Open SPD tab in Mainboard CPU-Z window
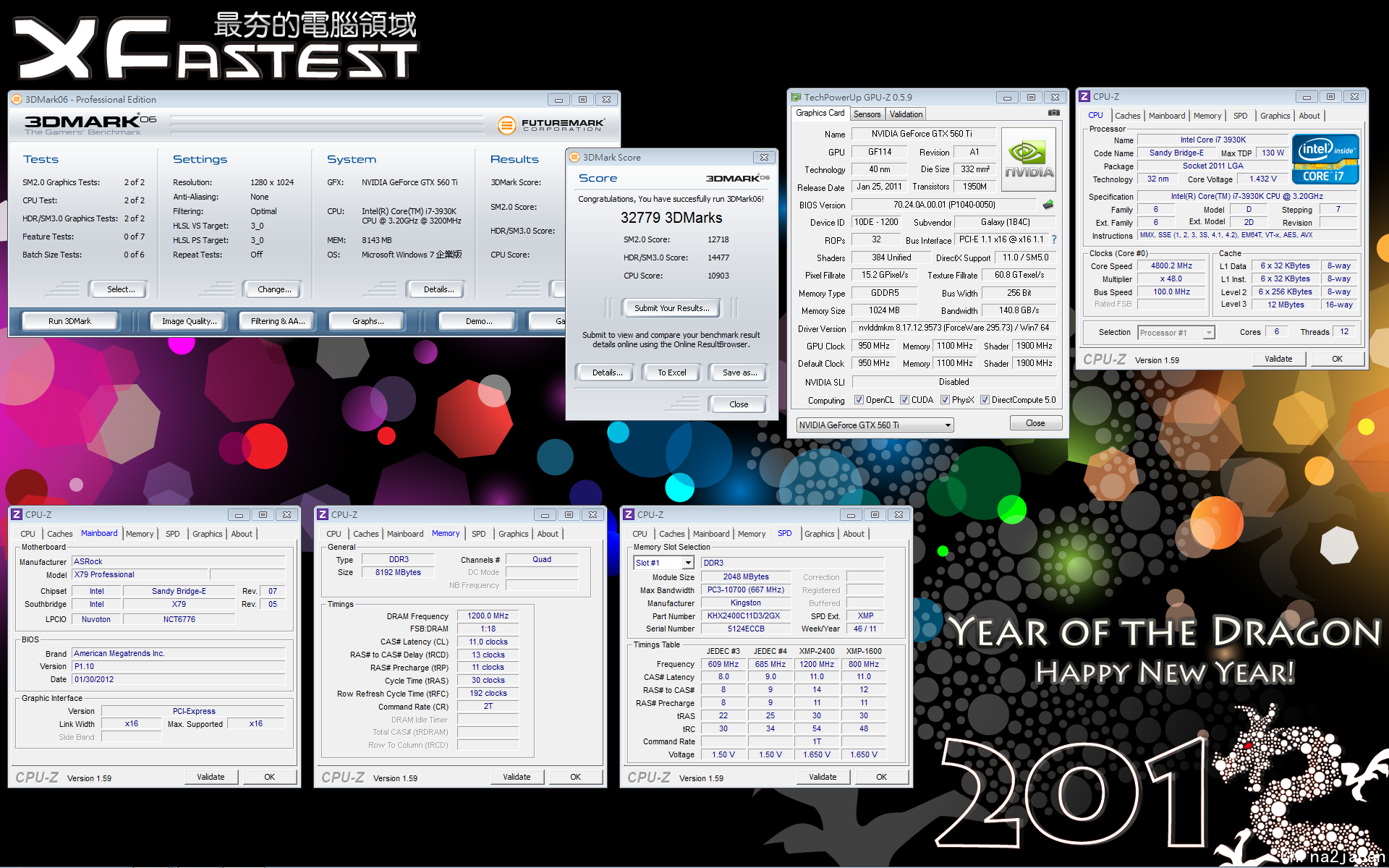The width and height of the screenshot is (1389, 868). coord(172,534)
